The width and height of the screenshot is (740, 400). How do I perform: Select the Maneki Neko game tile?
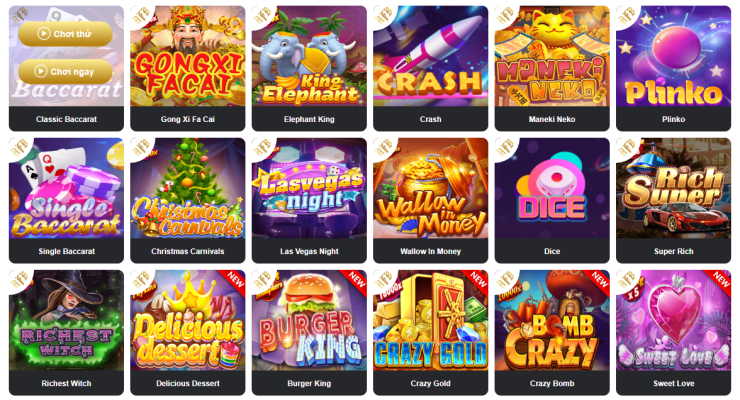pos(552,56)
